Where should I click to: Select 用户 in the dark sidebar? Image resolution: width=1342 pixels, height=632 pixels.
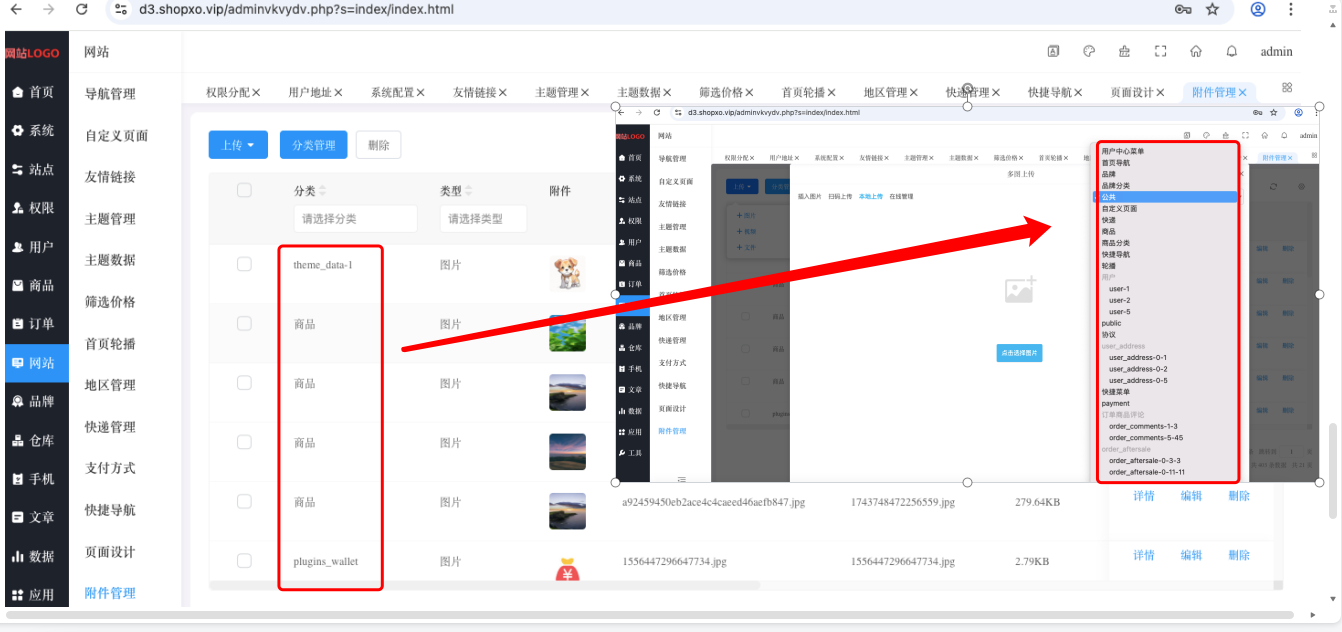(34, 247)
